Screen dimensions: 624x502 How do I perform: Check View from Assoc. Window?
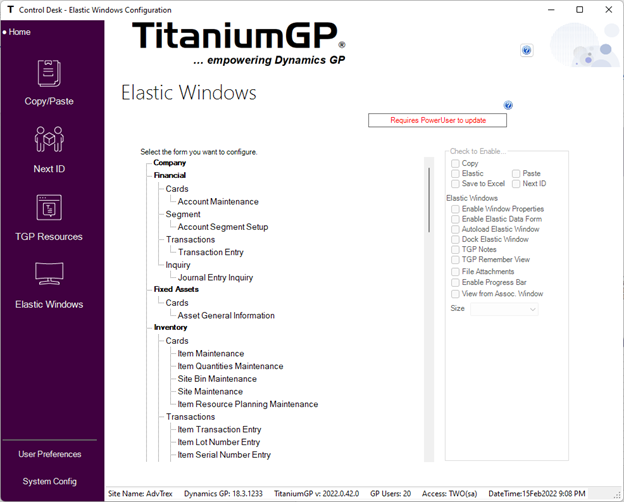(455, 294)
